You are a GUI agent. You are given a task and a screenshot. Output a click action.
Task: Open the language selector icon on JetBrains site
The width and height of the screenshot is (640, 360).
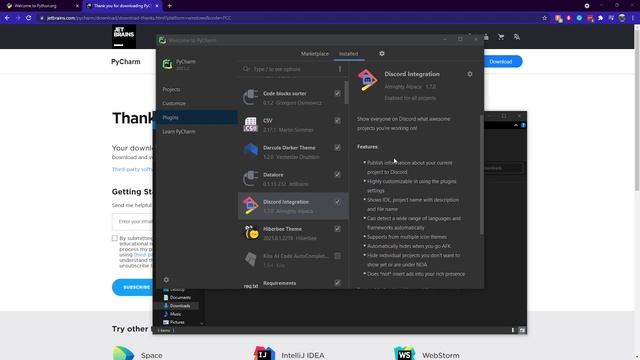click(x=516, y=37)
